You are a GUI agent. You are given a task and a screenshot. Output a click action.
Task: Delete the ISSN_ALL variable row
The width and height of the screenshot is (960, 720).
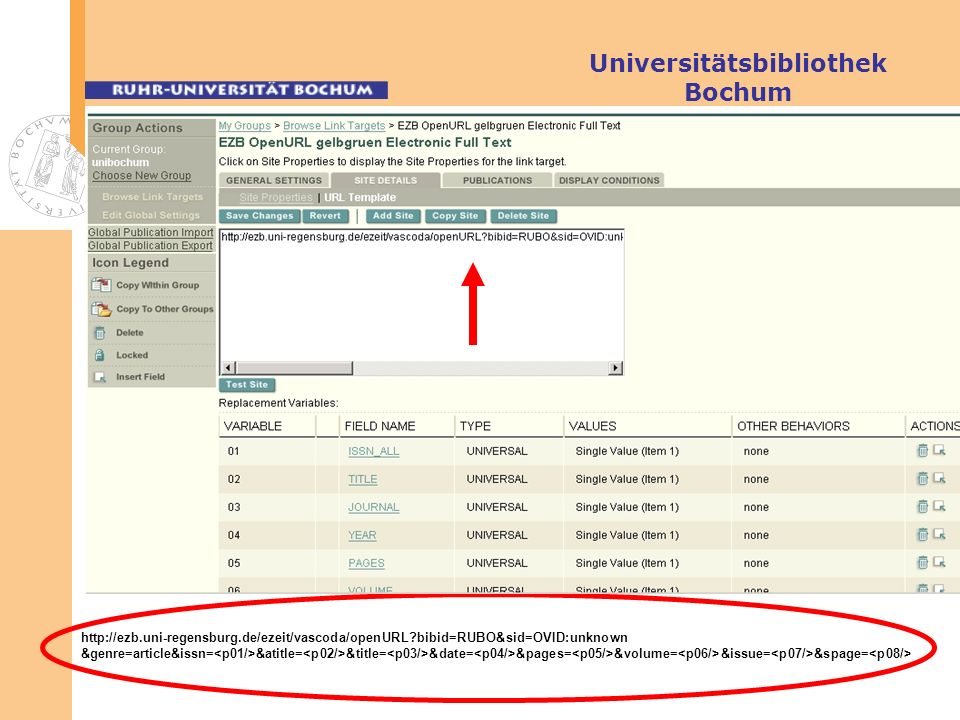point(922,451)
